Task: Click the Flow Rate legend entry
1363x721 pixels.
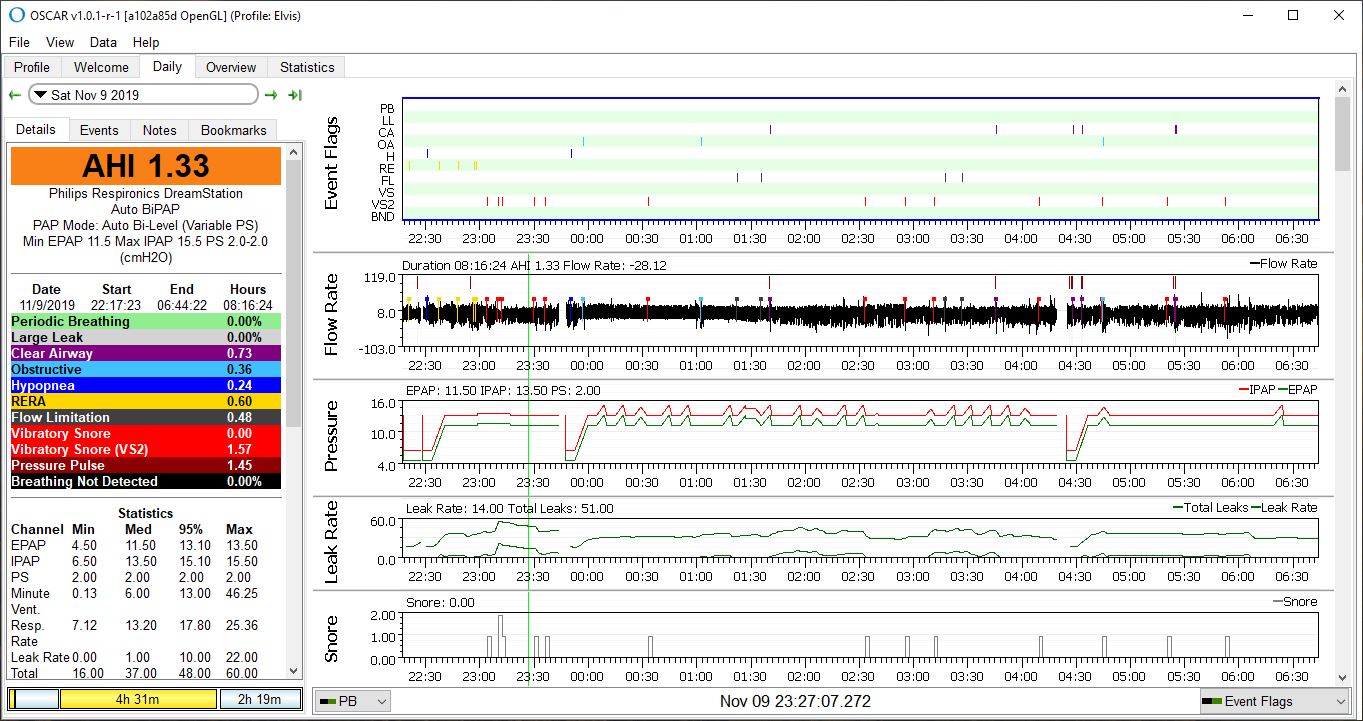Action: pos(1284,264)
